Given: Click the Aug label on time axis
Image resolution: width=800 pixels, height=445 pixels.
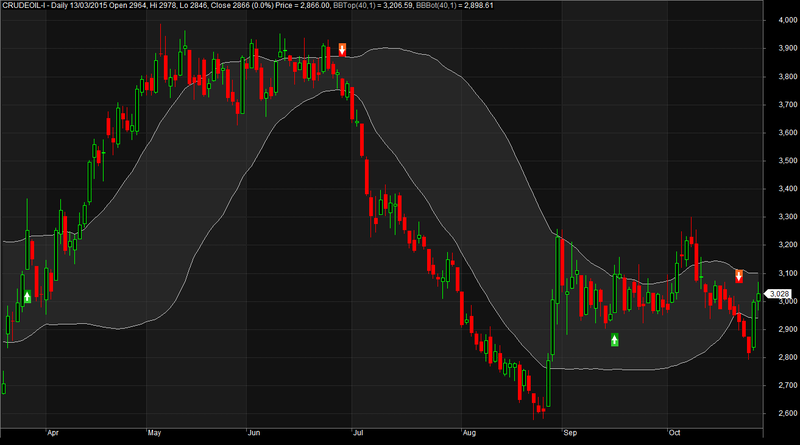Looking at the screenshot, I should 469,433.
